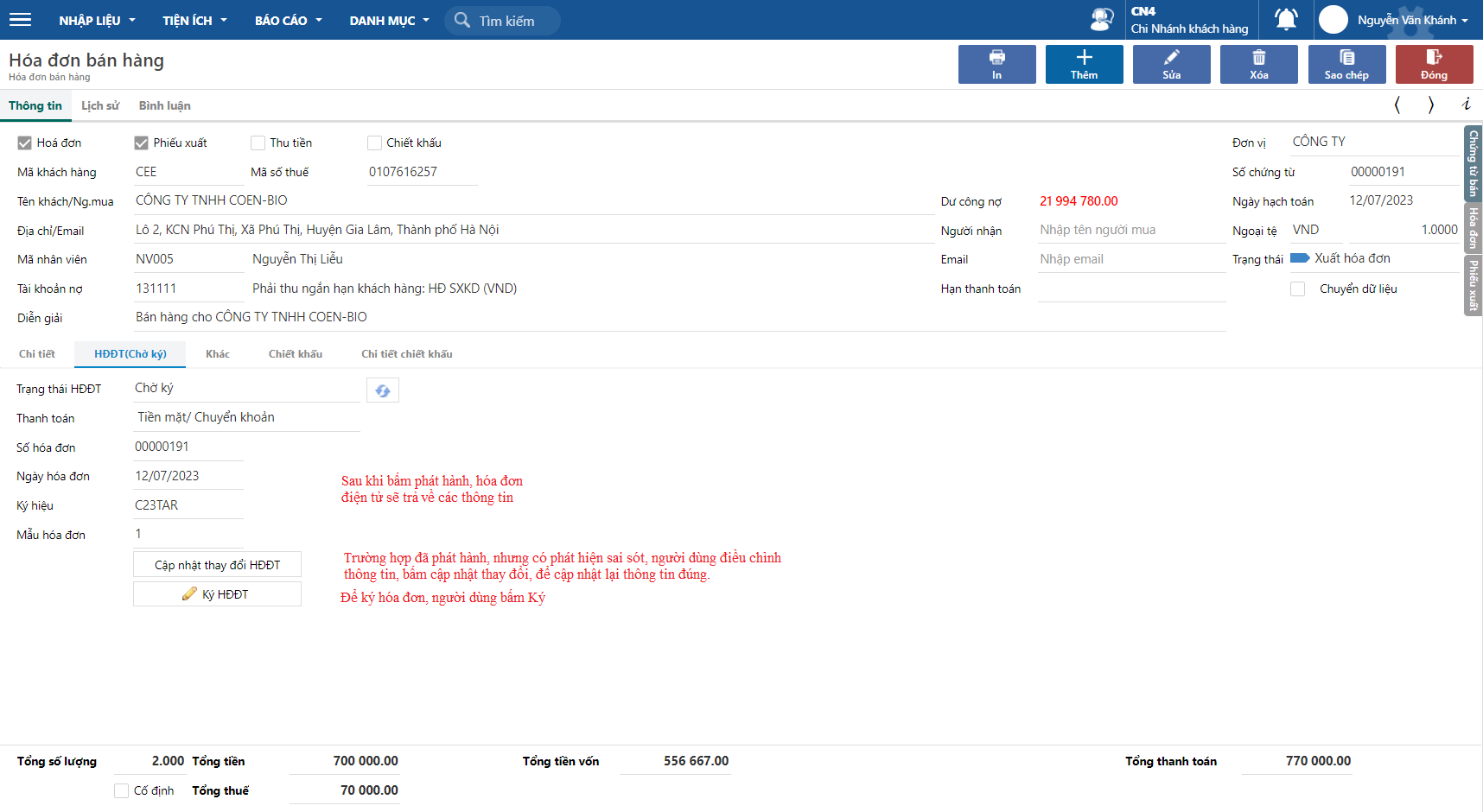Image resolution: width=1483 pixels, height=812 pixels.
Task: Check the Chuyển dữ liệu checkbox
Action: [1297, 289]
